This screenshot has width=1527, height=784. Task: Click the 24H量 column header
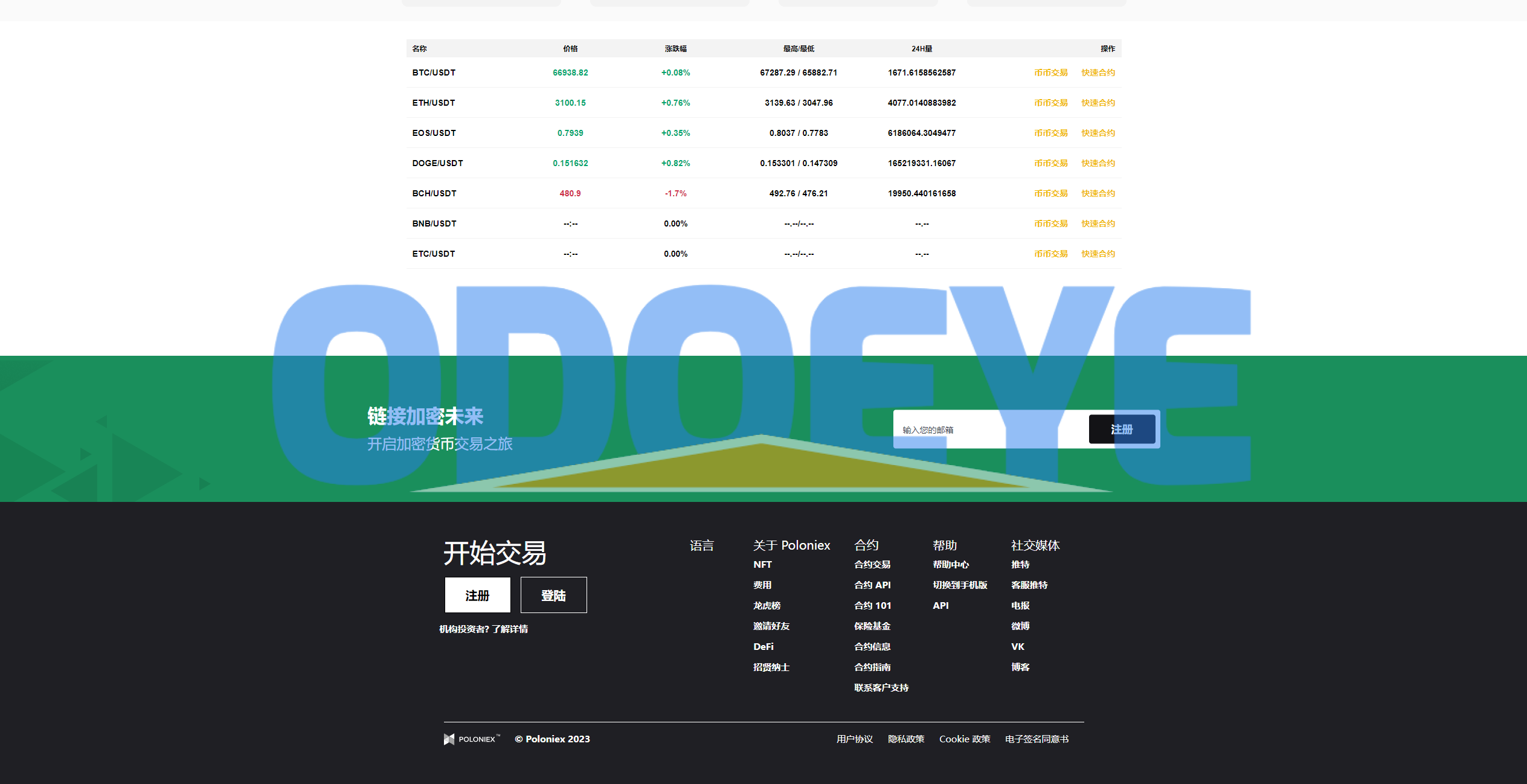922,49
